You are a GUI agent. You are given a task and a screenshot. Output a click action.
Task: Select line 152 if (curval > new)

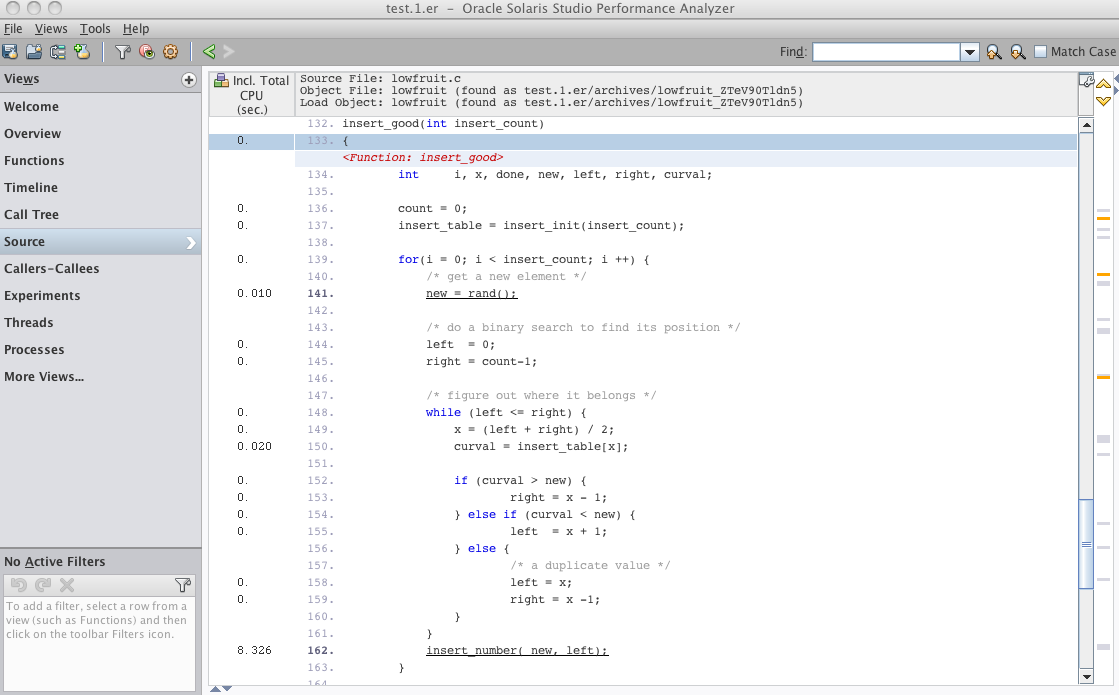[x=642, y=480]
